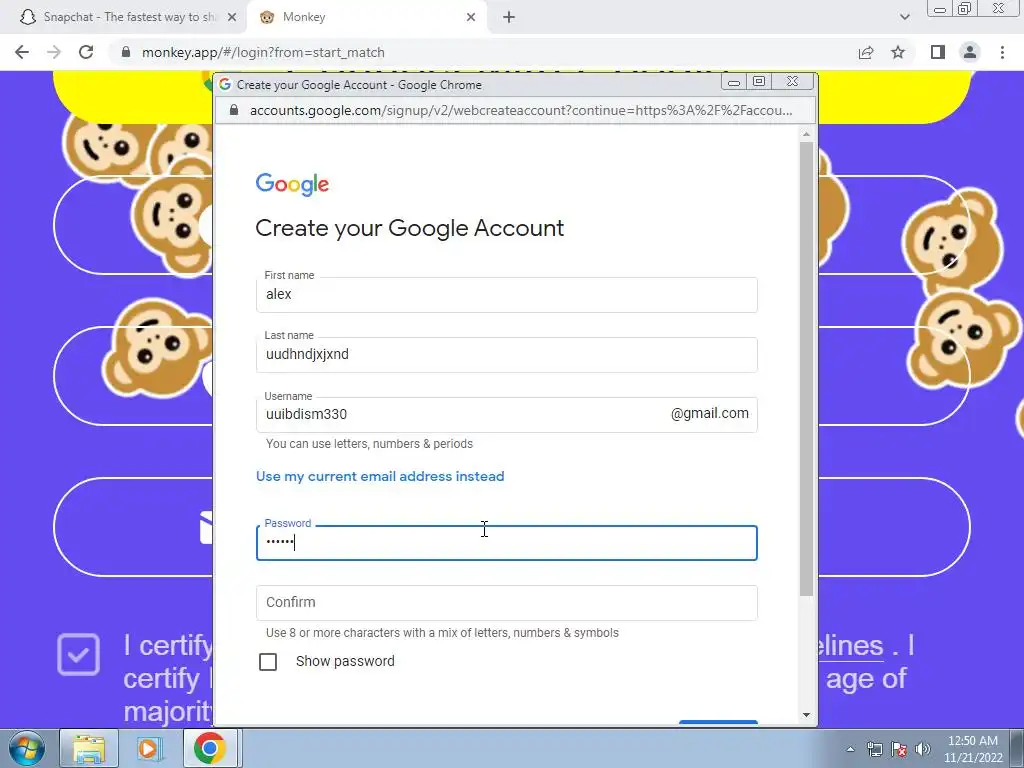1024x768 pixels.
Task: Open Windows Explorer from taskbar
Action: 89,749
